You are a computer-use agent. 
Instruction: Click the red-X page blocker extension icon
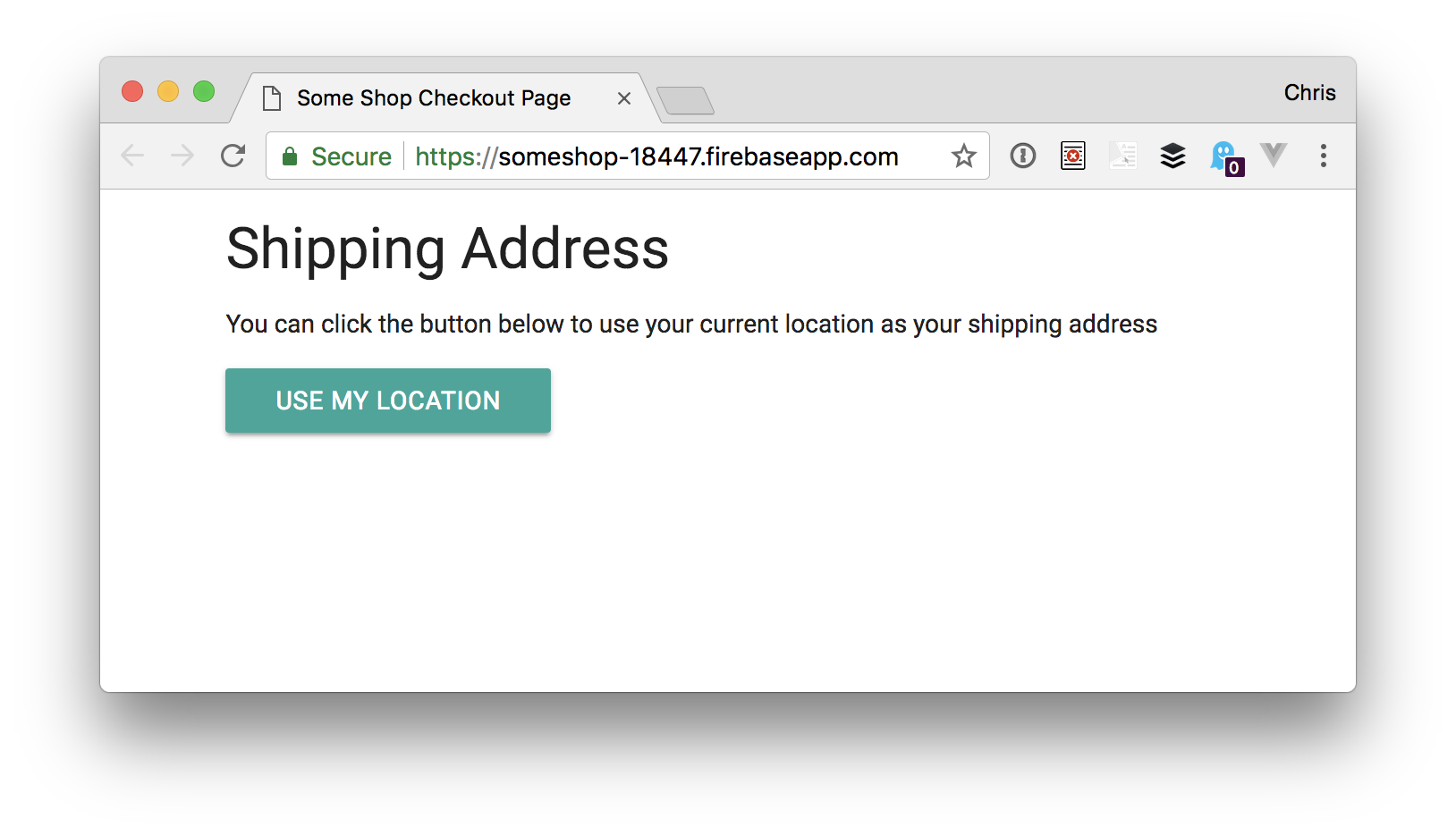coord(1072,156)
